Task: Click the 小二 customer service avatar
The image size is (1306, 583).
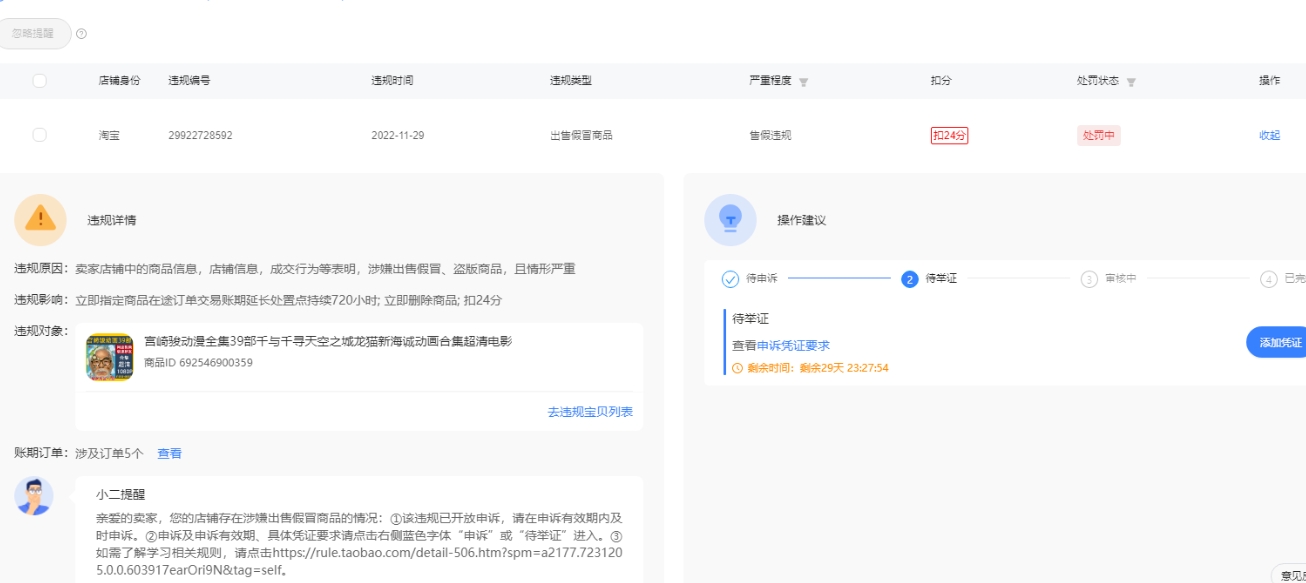Action: click(x=34, y=496)
